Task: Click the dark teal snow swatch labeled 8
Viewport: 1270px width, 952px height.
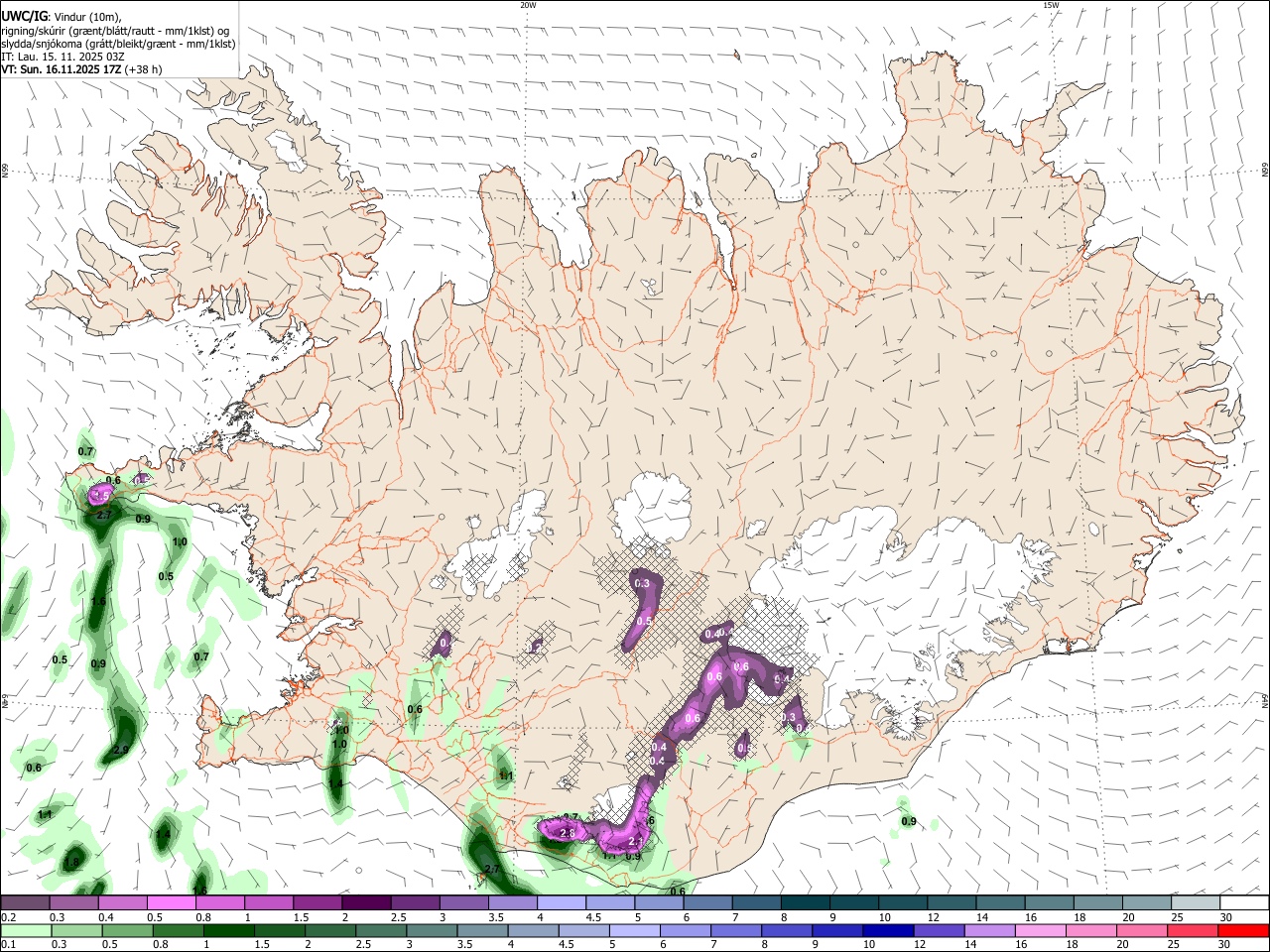Action: pos(806,902)
